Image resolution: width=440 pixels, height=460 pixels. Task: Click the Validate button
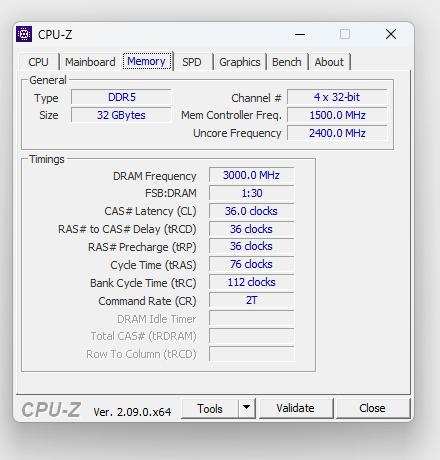coord(296,408)
